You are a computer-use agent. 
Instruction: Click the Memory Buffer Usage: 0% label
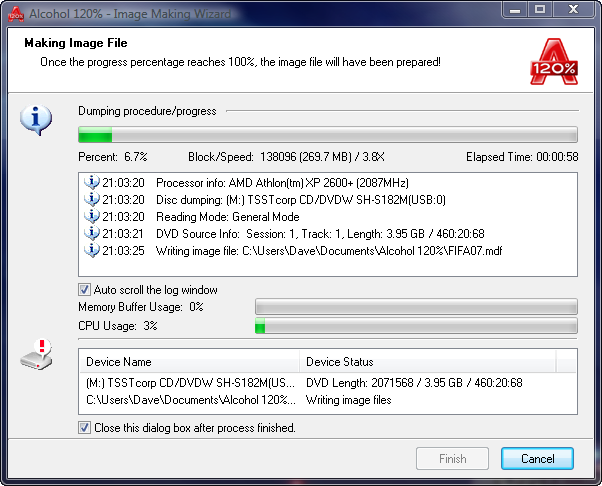click(x=141, y=307)
